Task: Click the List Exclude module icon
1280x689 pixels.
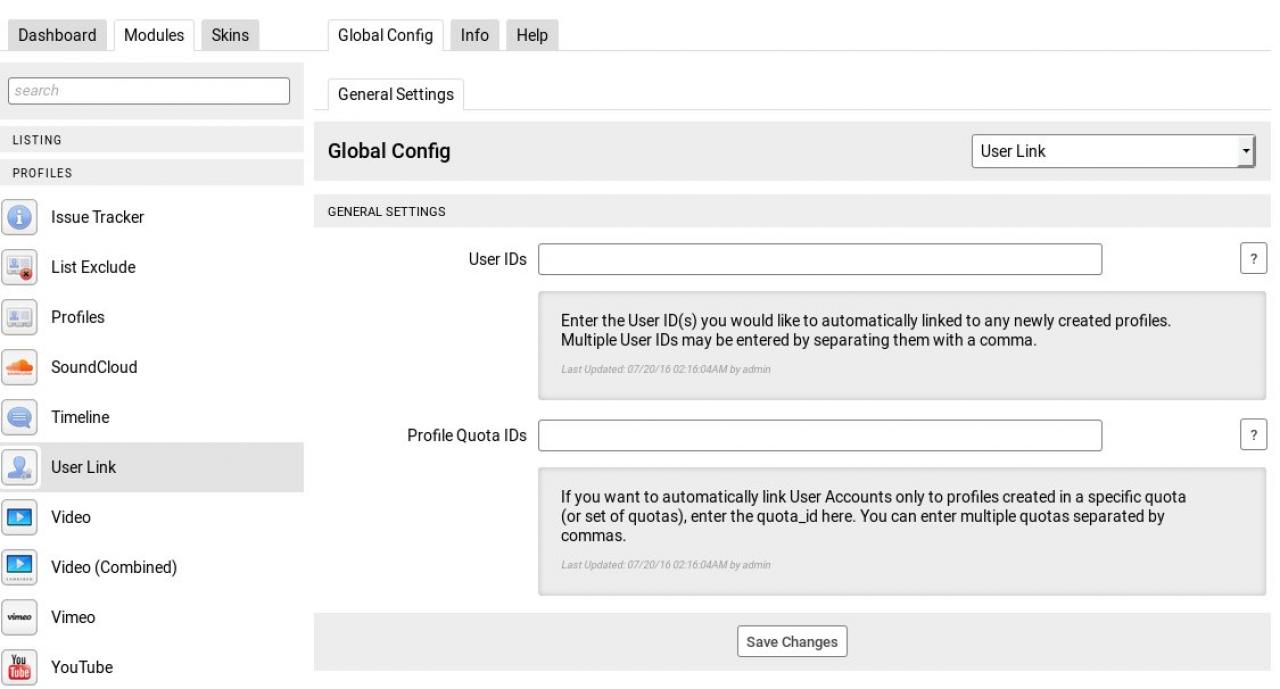Action: point(18,267)
